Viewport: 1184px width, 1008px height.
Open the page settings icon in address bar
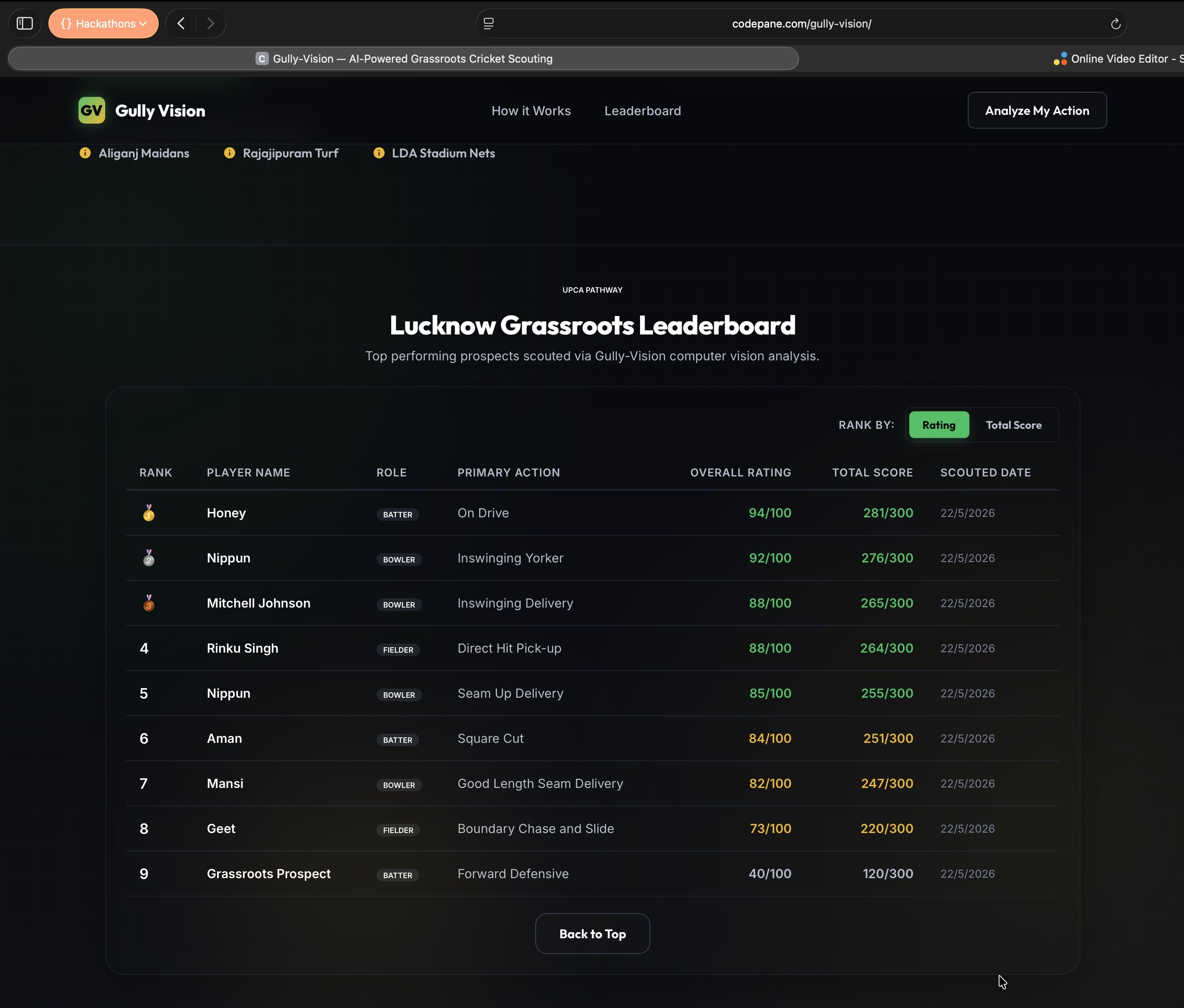(488, 23)
